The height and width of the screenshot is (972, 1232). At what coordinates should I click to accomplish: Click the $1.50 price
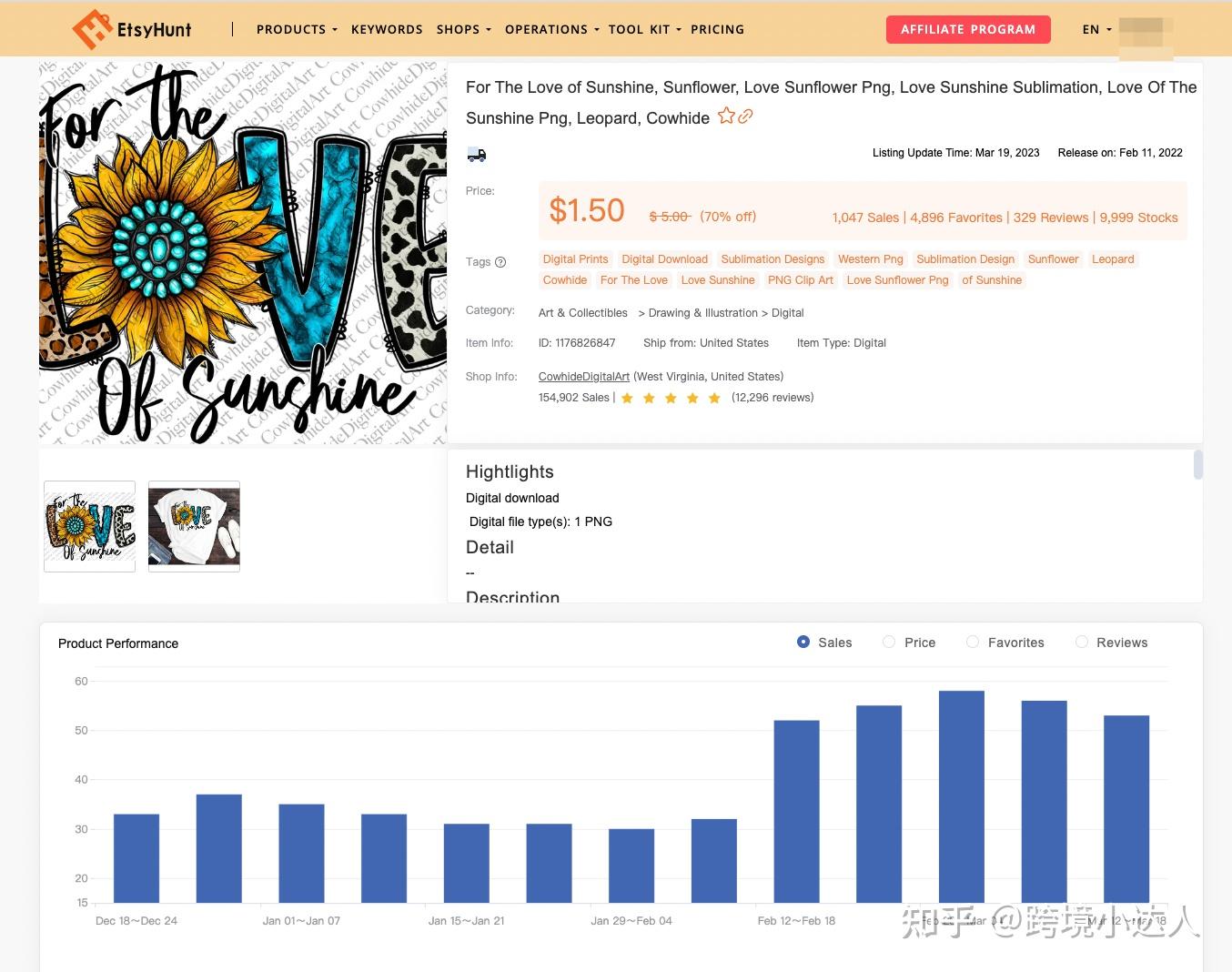tap(587, 211)
